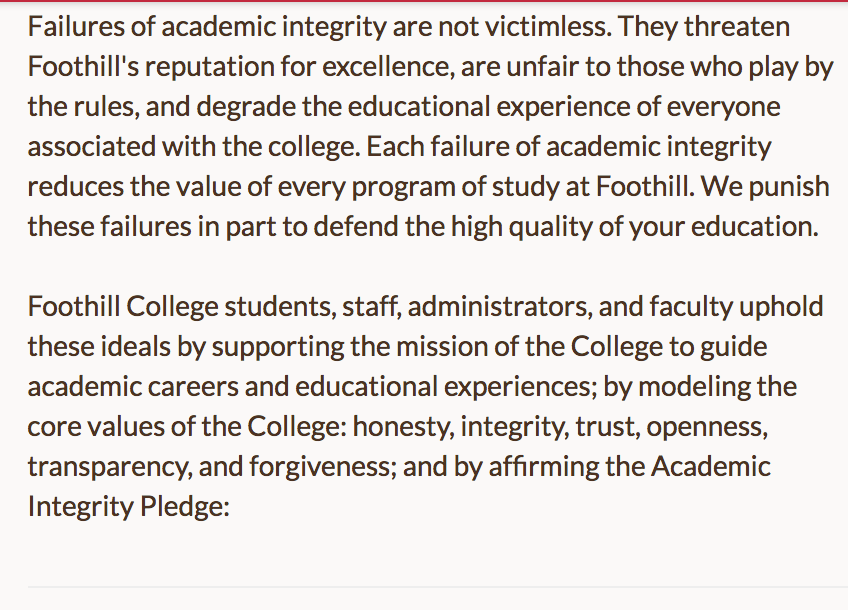Click the "Integrity Pledge:" text
Screen dimensions: 848x610
[x=129, y=507]
